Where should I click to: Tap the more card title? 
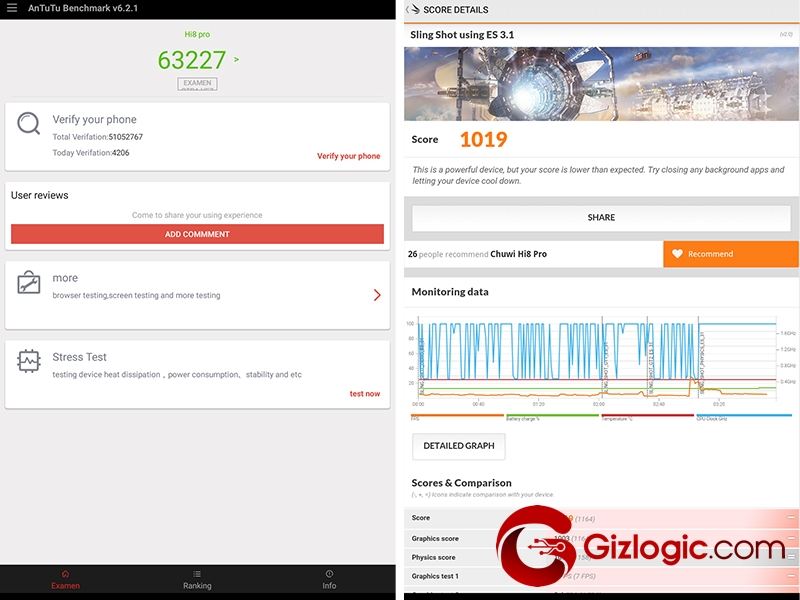click(65, 278)
